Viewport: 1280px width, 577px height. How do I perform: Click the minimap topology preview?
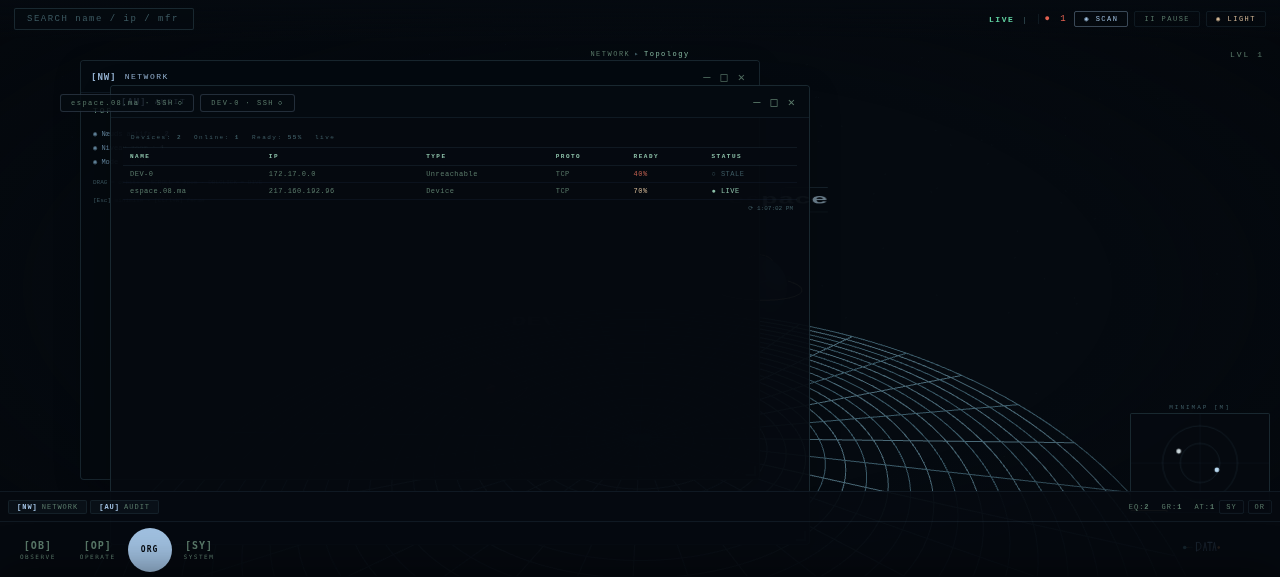pyautogui.click(x=1200, y=452)
